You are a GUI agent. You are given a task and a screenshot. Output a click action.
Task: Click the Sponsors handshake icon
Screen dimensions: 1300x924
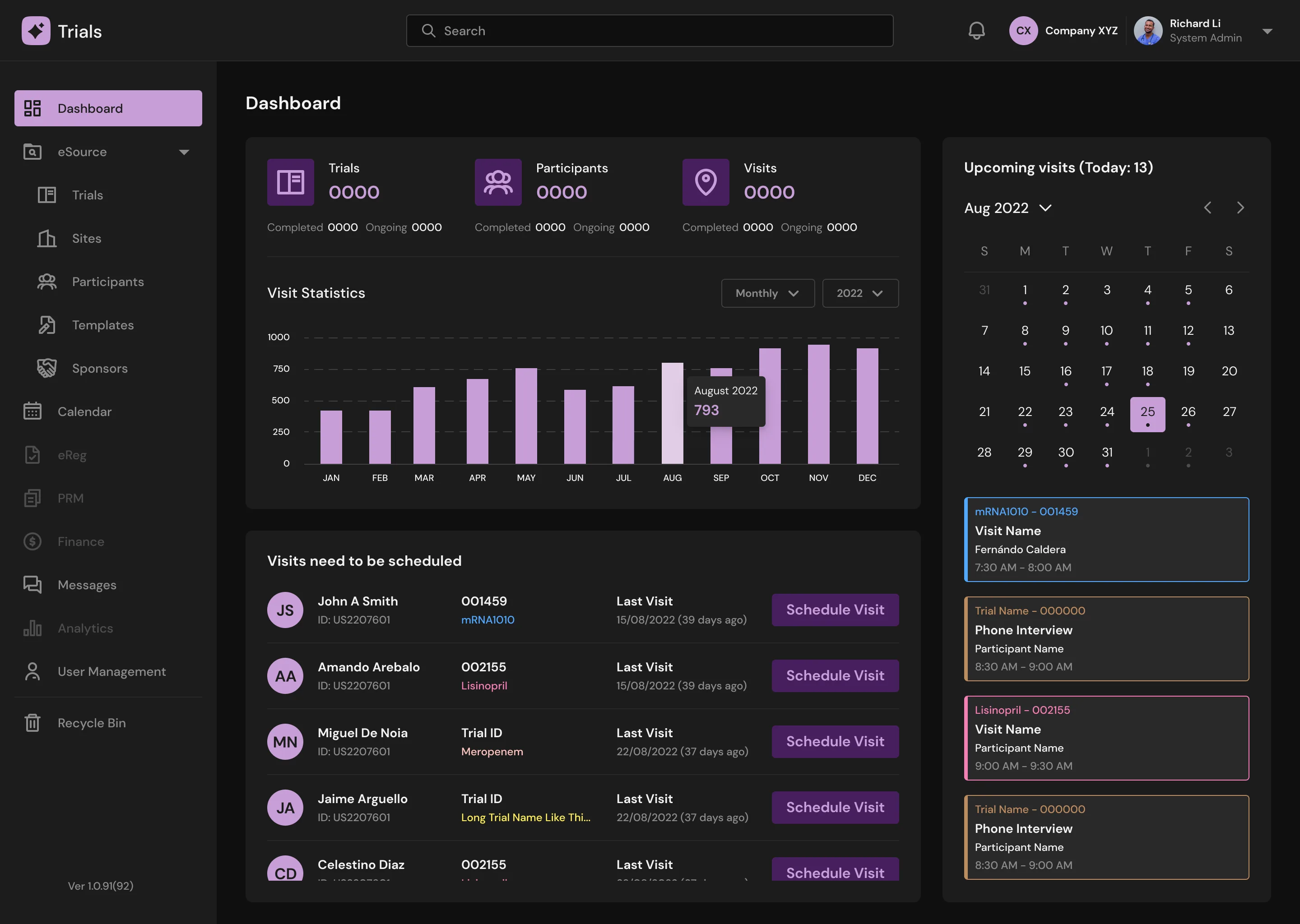[x=46, y=368]
